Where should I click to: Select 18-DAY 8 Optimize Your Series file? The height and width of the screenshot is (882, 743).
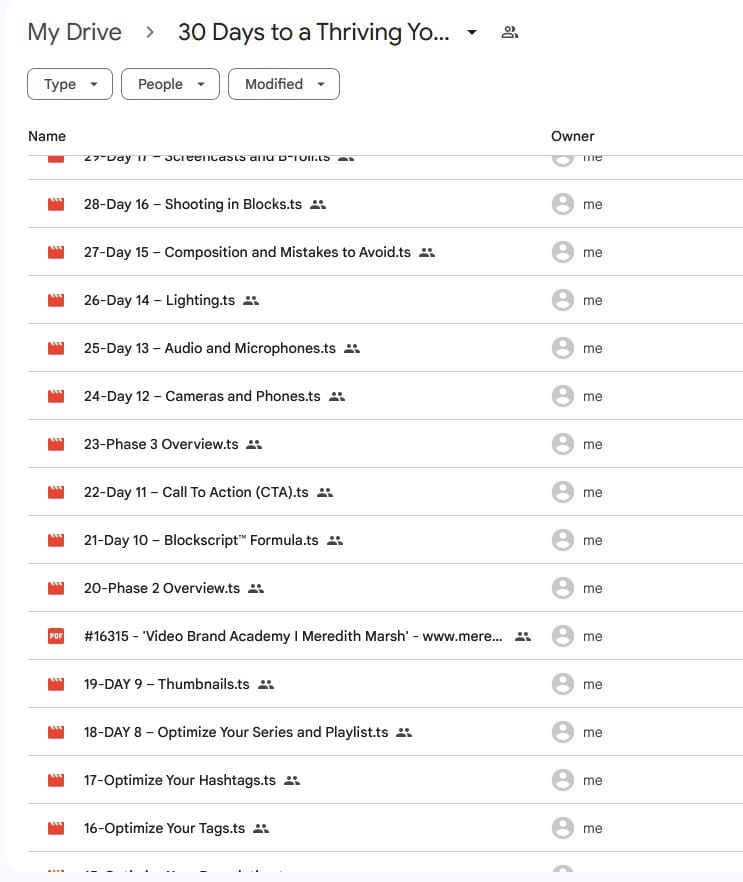click(x=236, y=732)
